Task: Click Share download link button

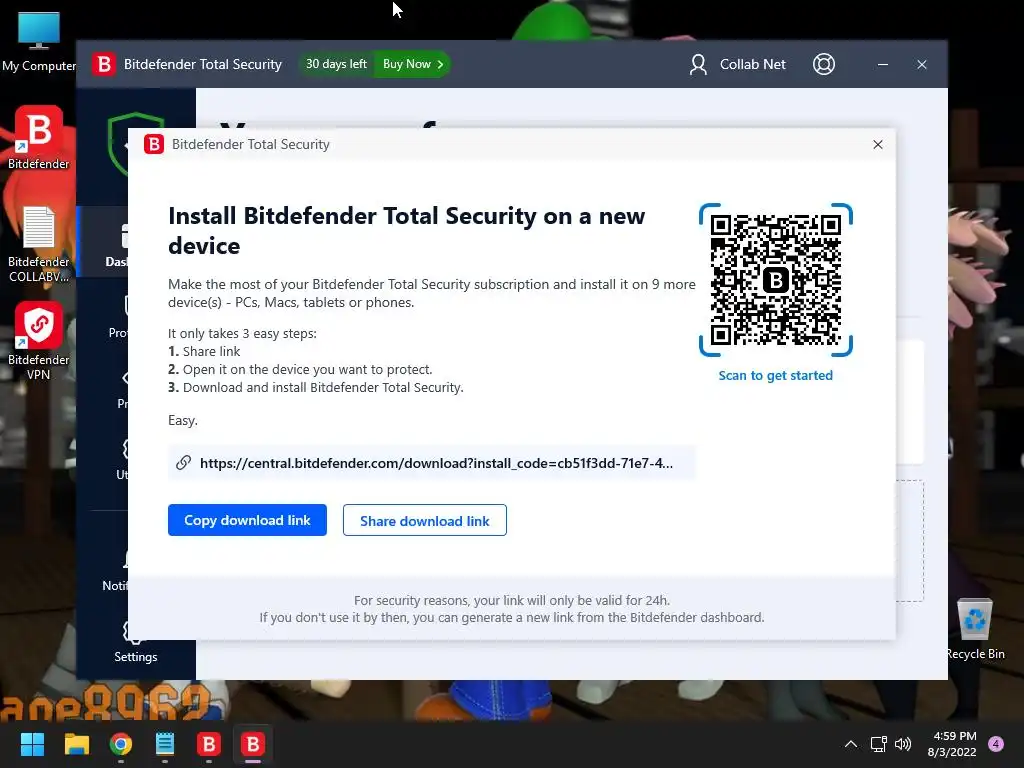Action: pos(424,520)
